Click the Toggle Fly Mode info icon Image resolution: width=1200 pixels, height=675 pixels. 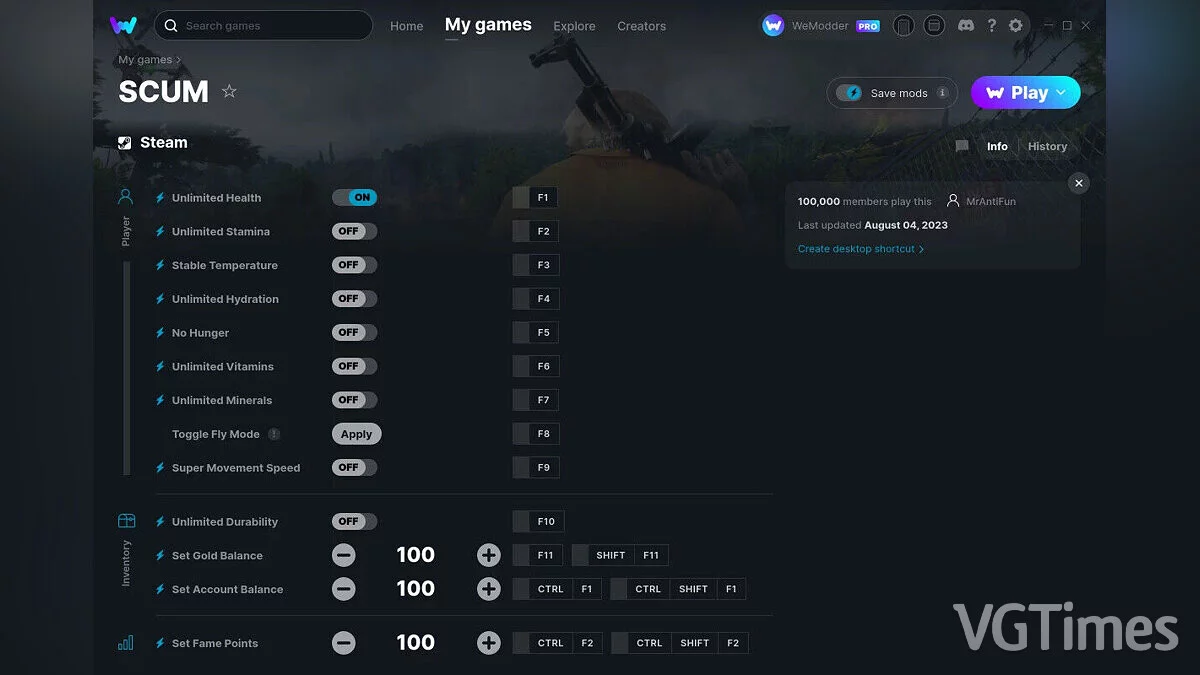click(x=274, y=434)
